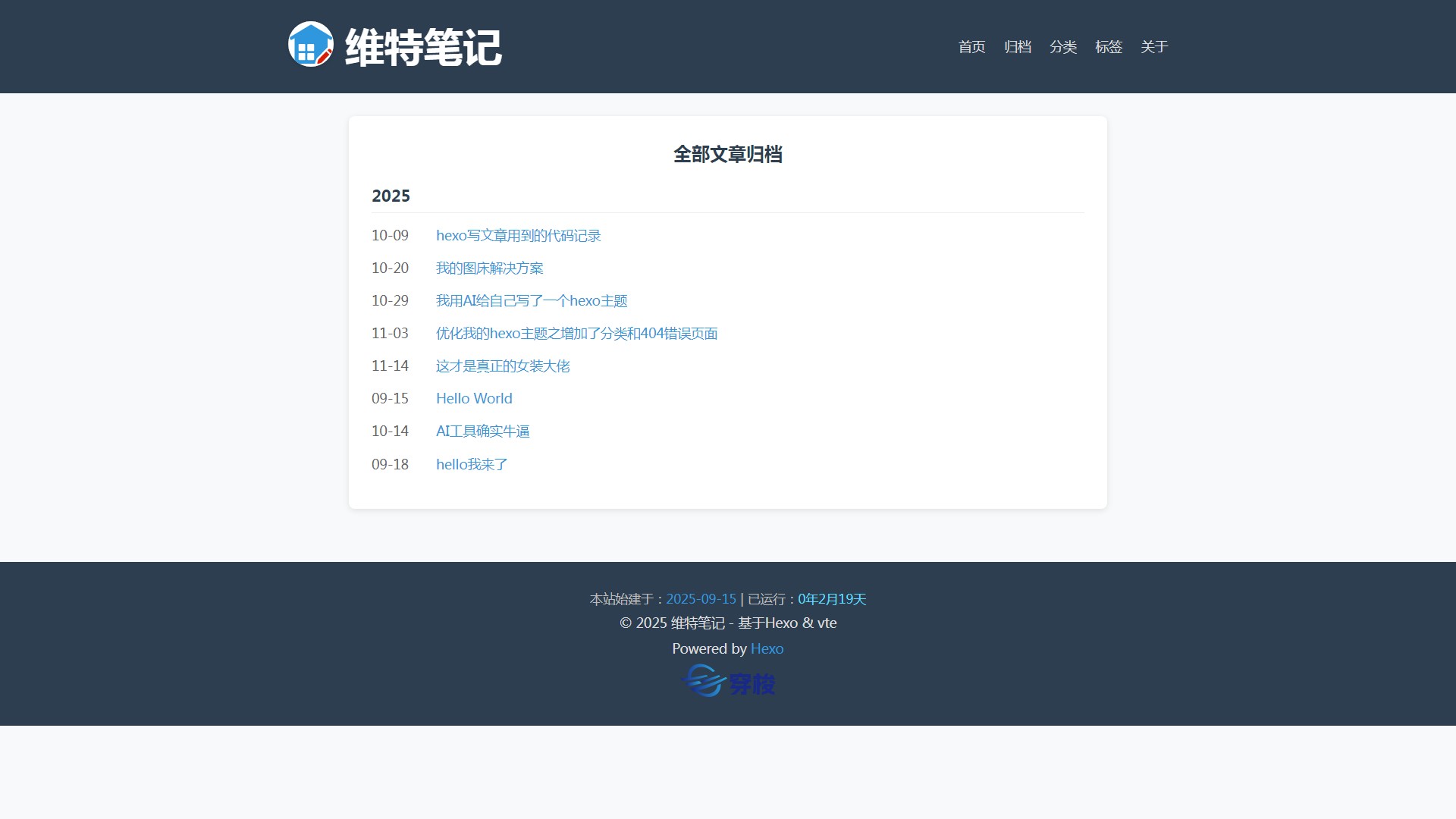The height and width of the screenshot is (819, 1456).
Task: Open the 404错误页面 optimization post
Action: (x=576, y=334)
